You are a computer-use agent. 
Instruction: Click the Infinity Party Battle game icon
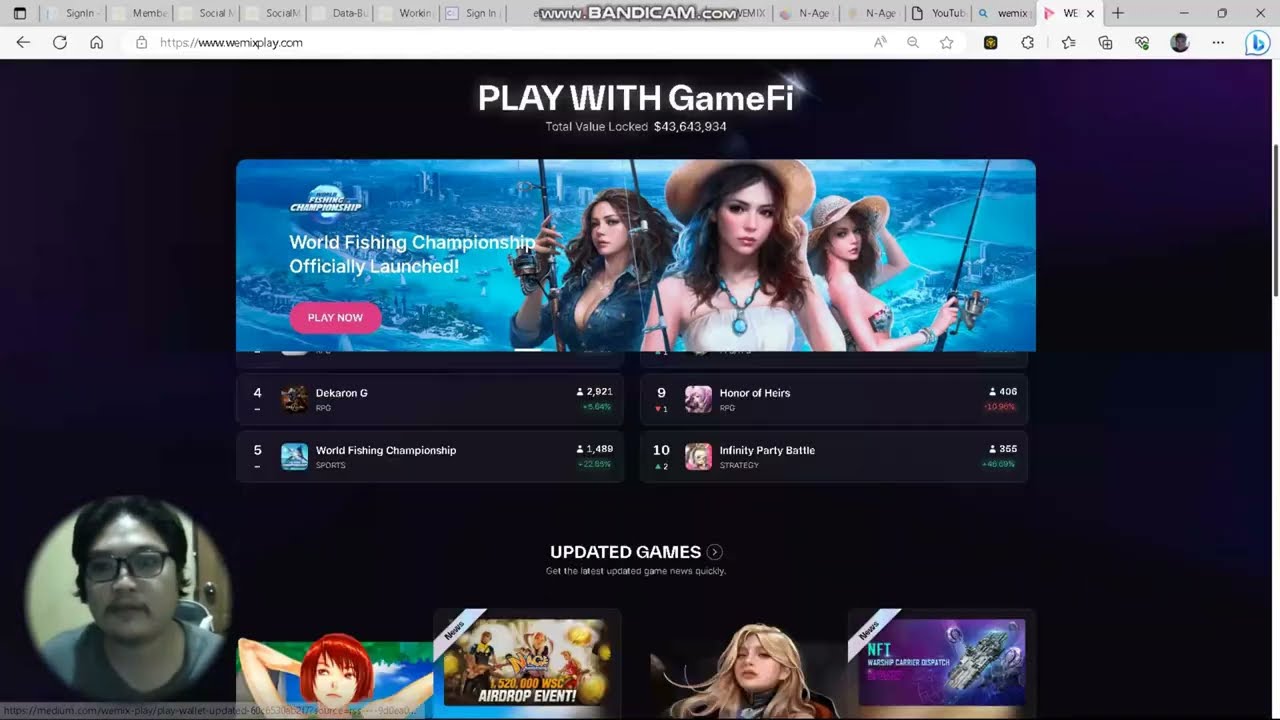click(698, 457)
